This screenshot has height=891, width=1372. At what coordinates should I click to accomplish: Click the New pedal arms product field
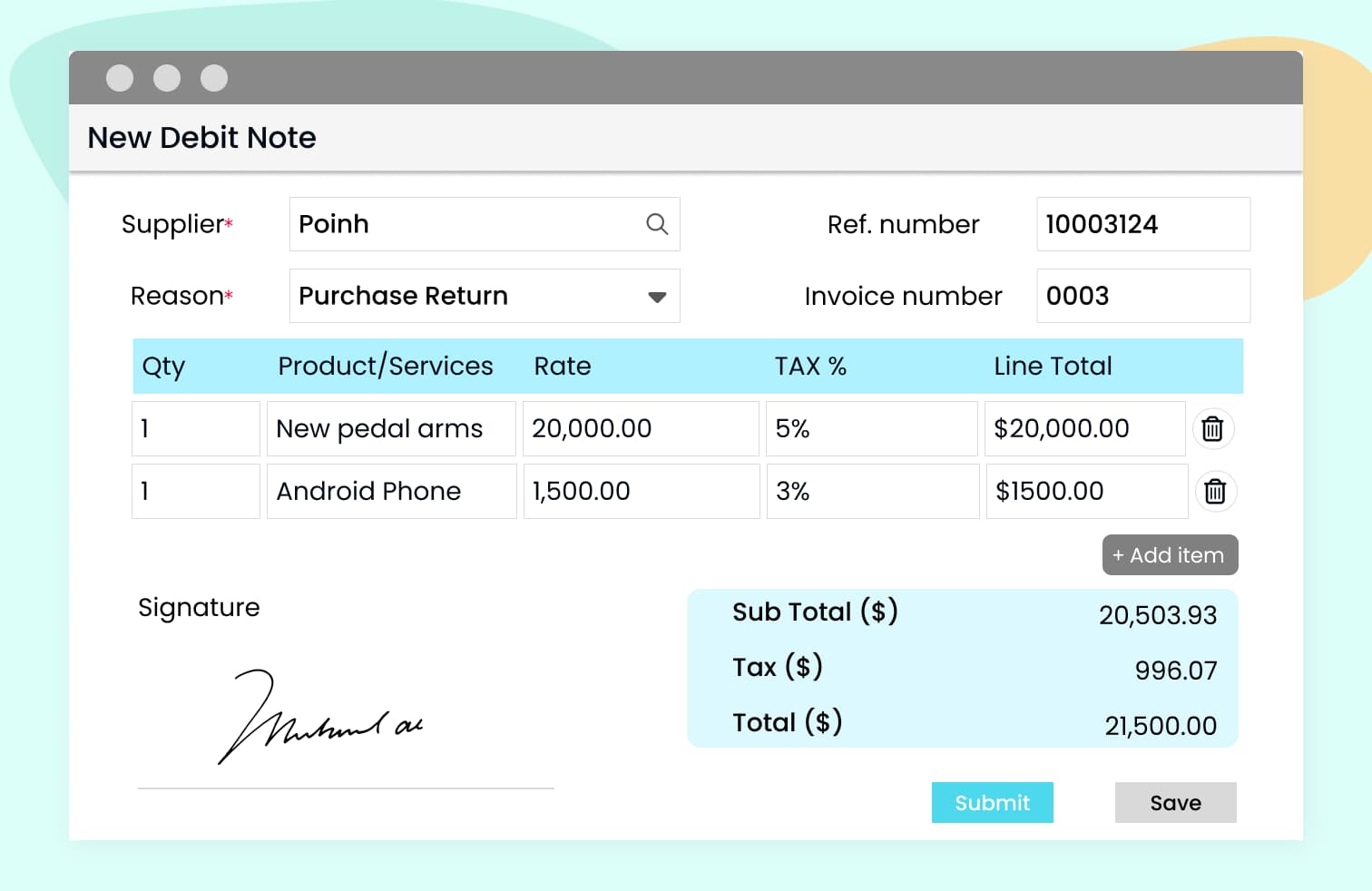click(x=391, y=428)
